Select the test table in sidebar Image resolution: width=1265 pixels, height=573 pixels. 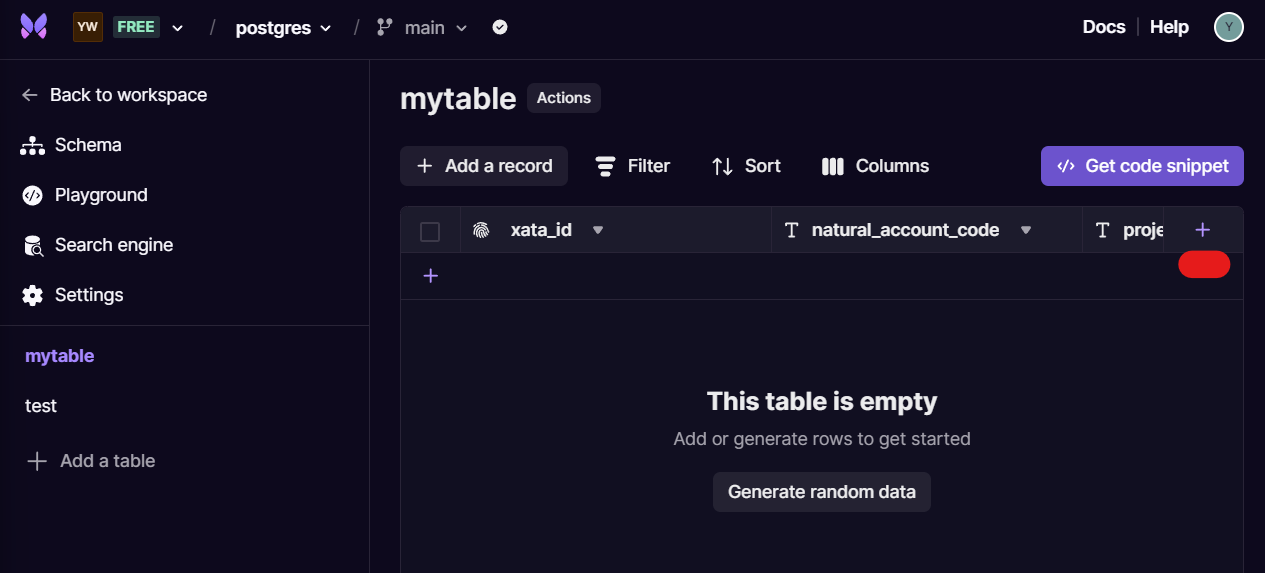[x=41, y=406]
